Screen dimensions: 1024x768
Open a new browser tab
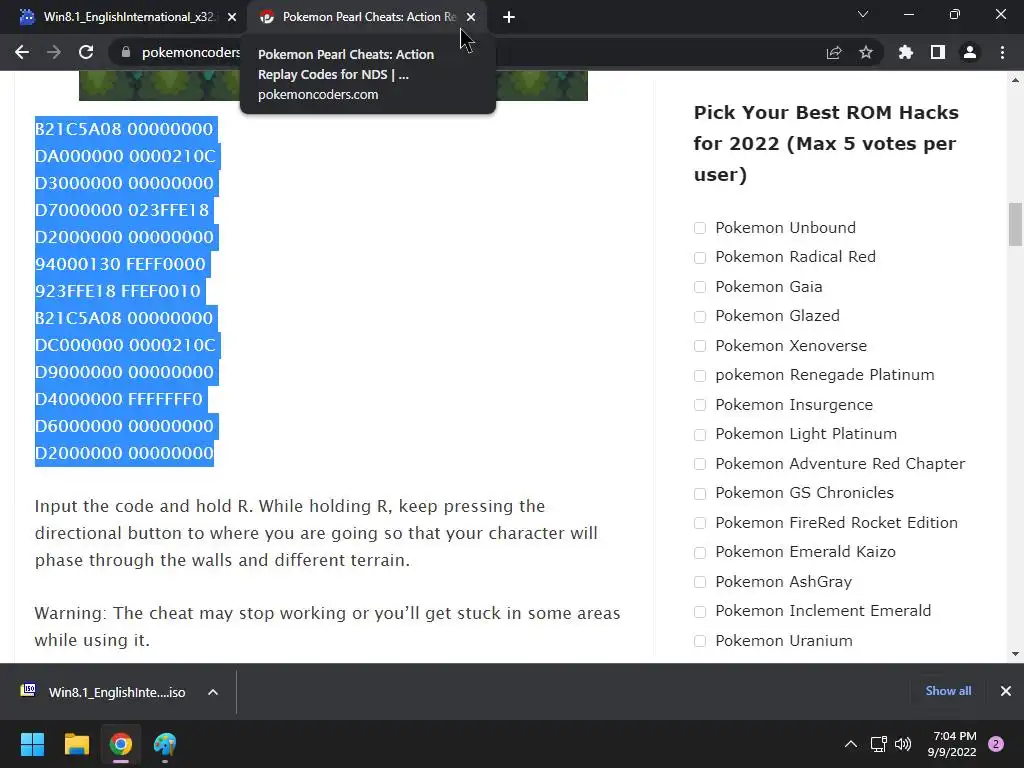(x=509, y=17)
